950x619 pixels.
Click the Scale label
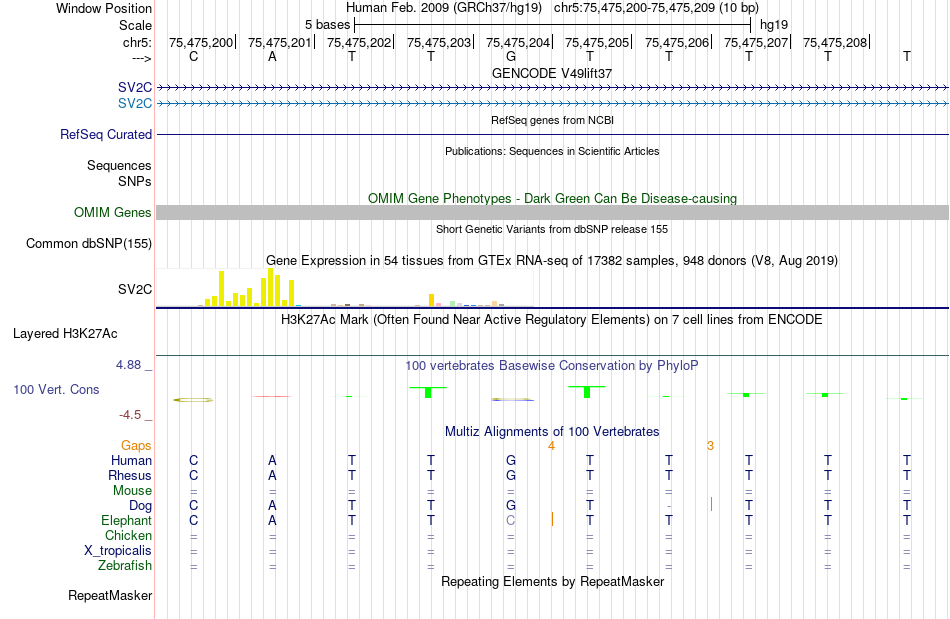coord(135,25)
